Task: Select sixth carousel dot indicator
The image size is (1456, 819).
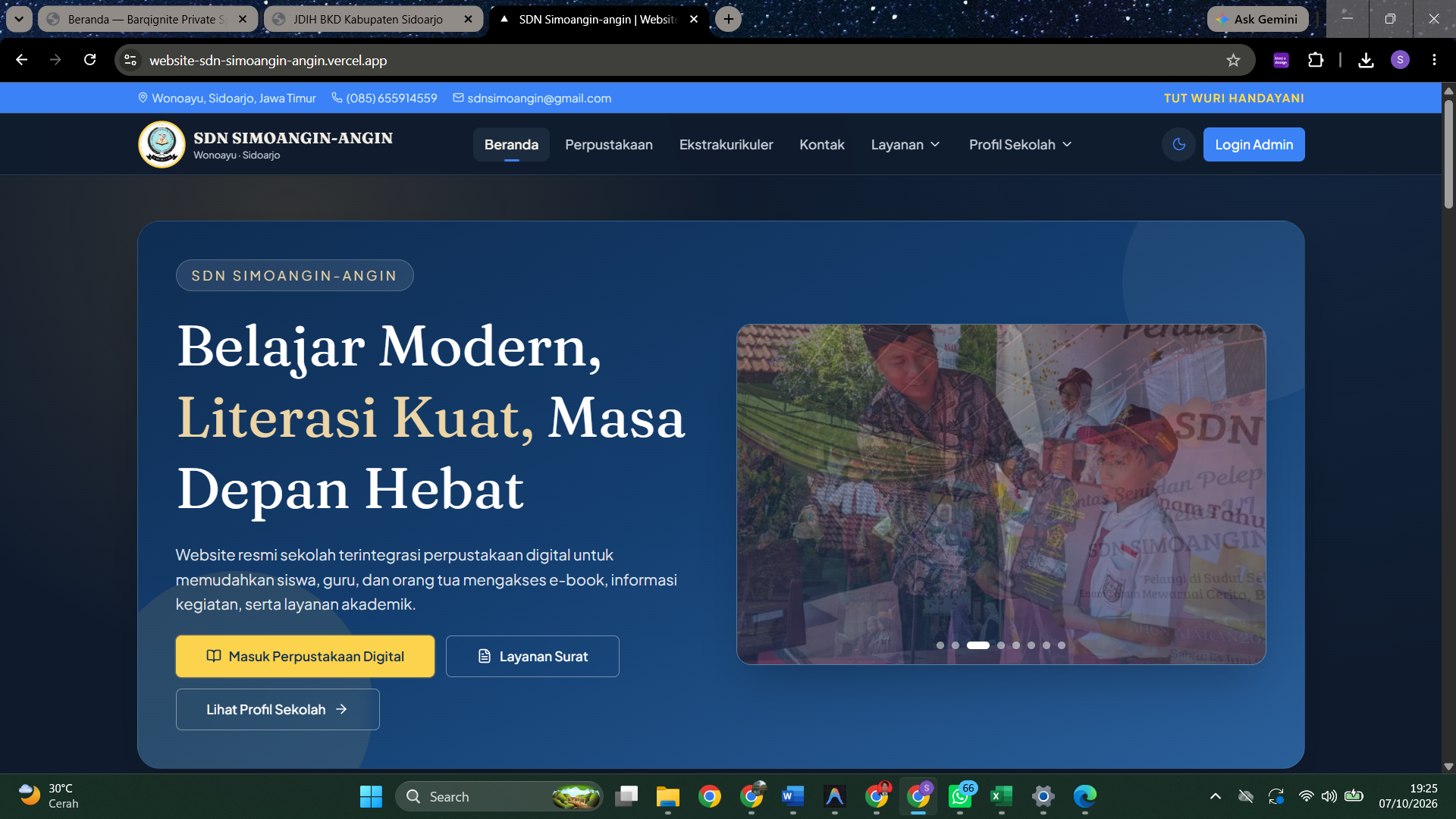Action: [1031, 645]
